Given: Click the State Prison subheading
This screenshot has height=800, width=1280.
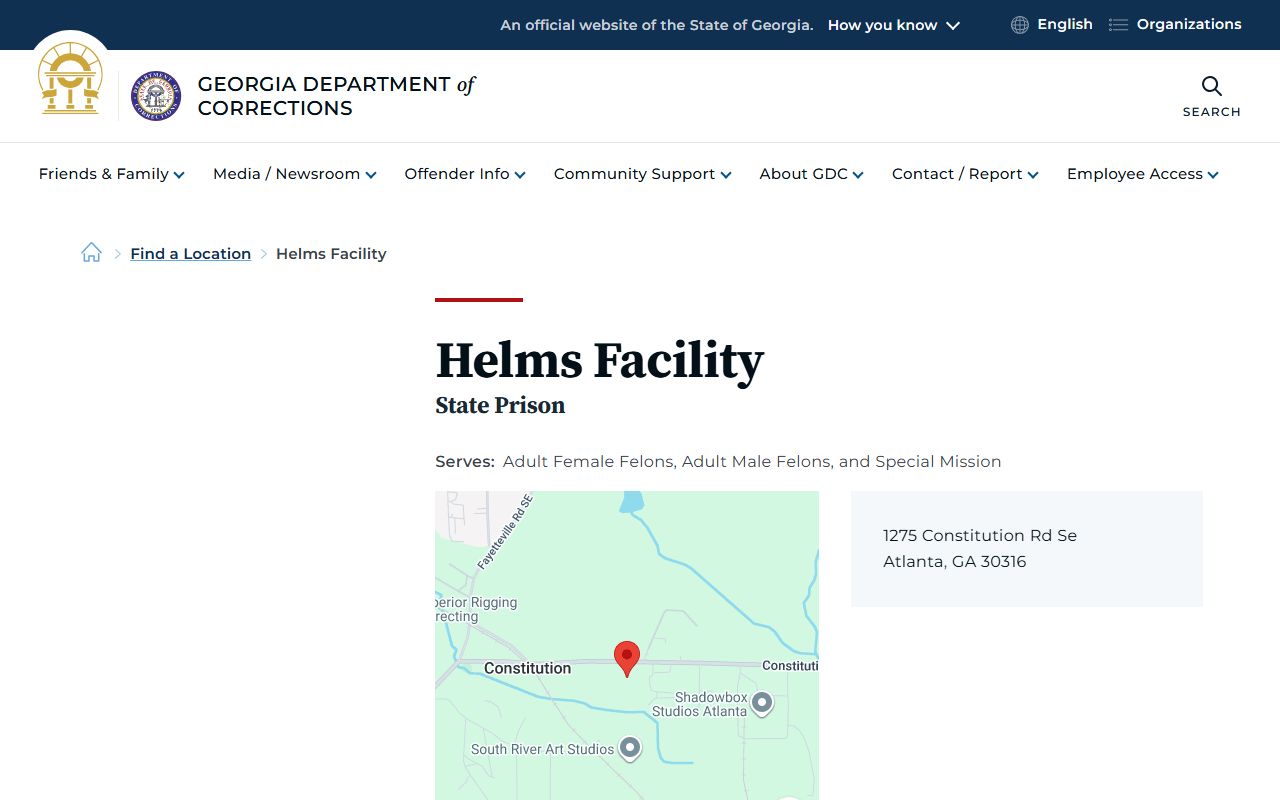Looking at the screenshot, I should click(x=500, y=405).
